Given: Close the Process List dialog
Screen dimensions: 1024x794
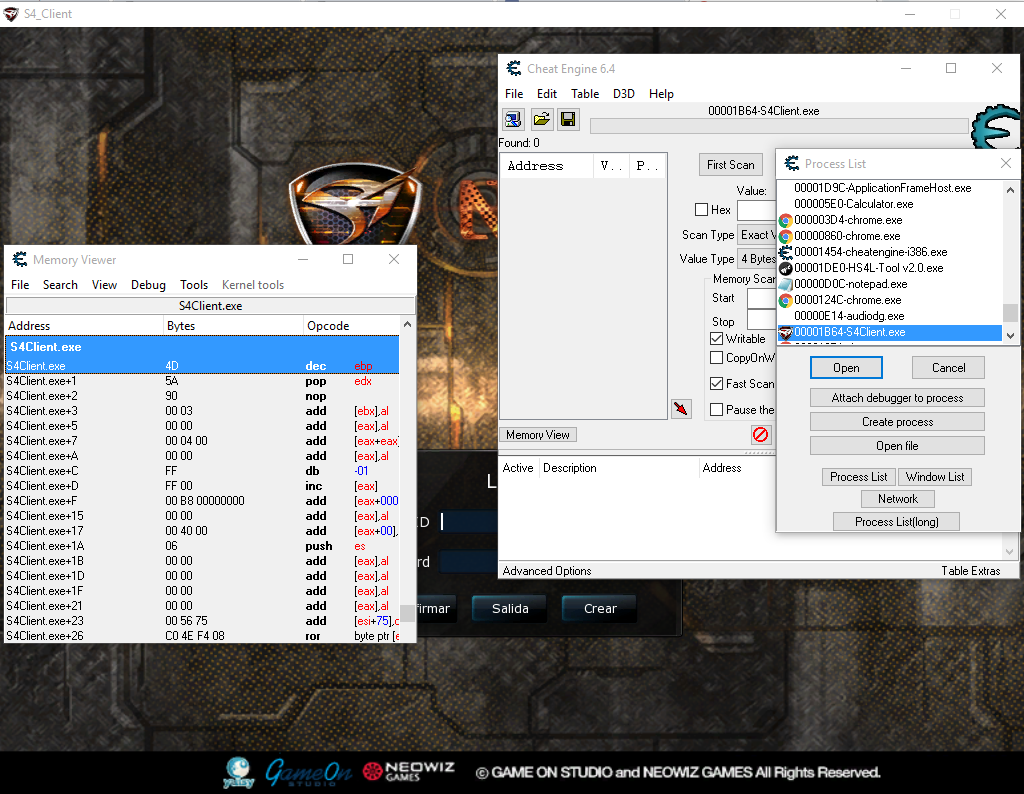Looking at the screenshot, I should point(1006,163).
